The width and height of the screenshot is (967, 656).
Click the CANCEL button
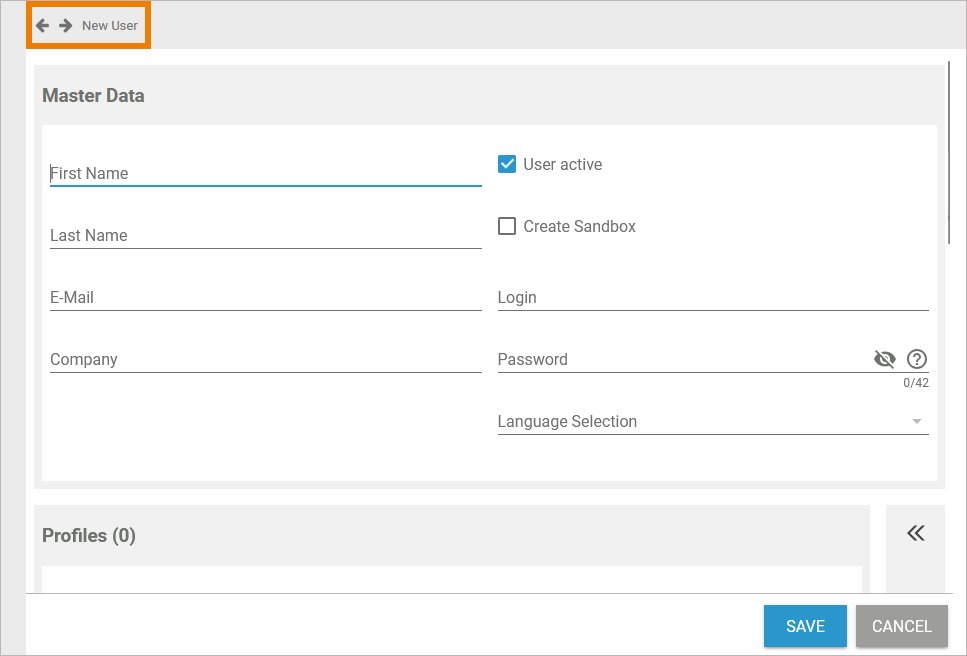point(902,626)
